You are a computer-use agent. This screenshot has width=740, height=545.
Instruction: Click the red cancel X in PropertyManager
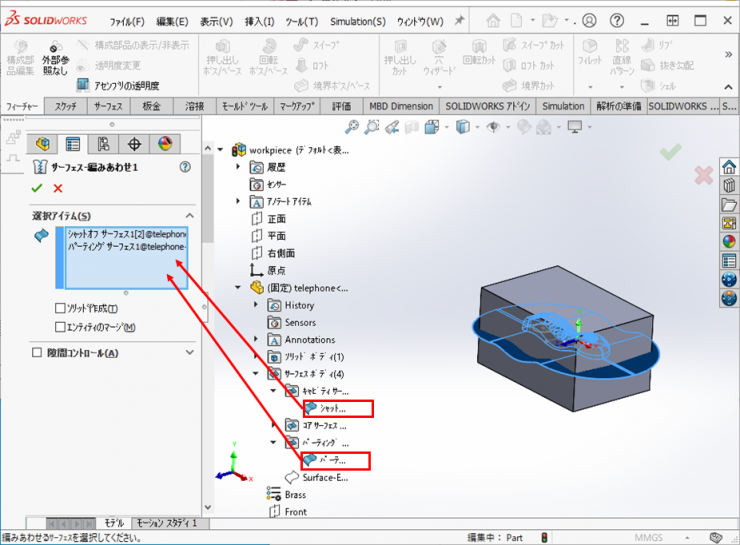tap(58, 188)
